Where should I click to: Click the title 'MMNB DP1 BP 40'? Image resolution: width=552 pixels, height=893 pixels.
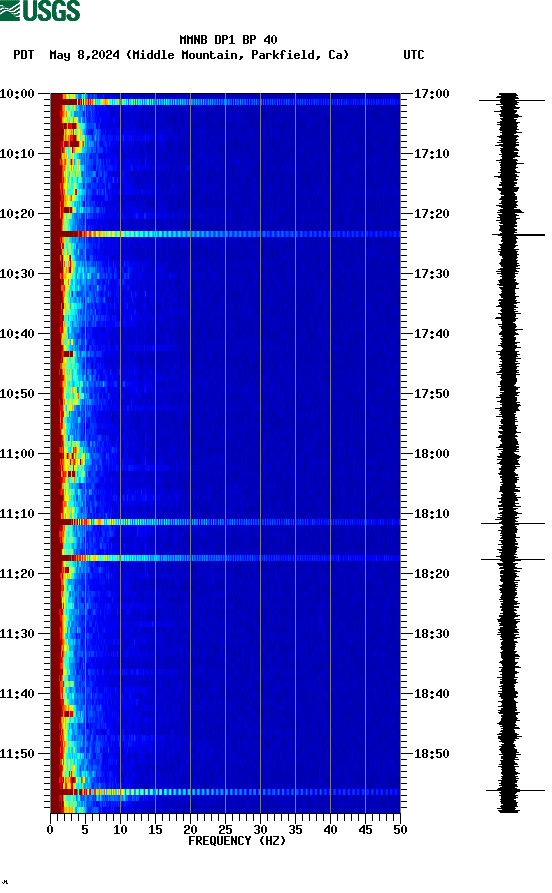228,40
